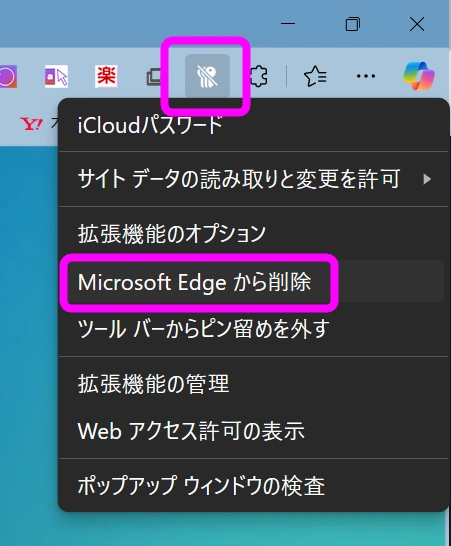
Task: Open the Favorites star icon
Action: tap(315, 76)
